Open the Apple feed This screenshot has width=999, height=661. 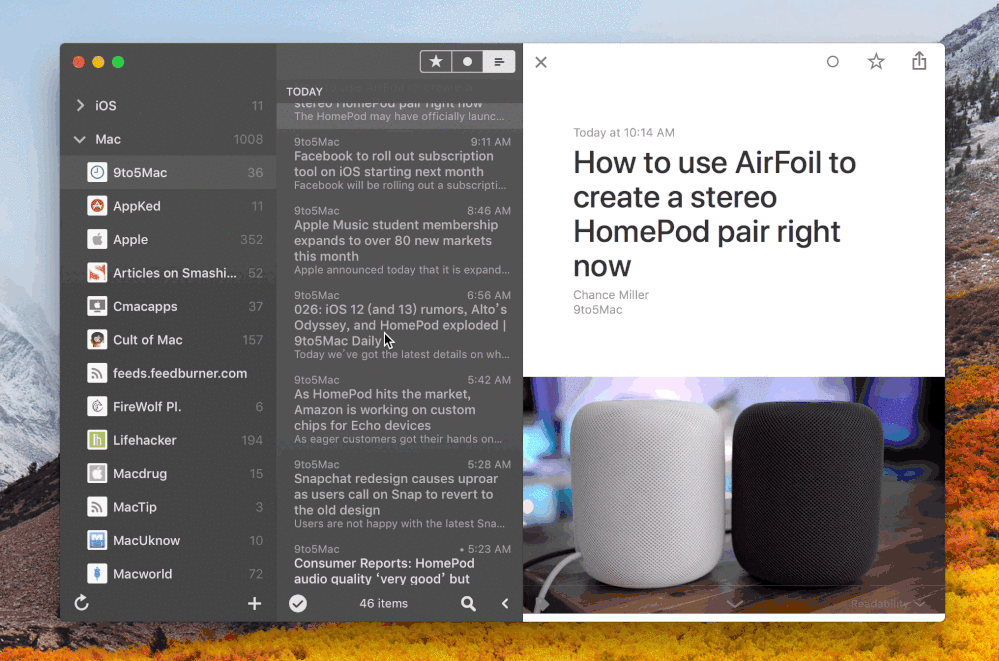click(168, 240)
